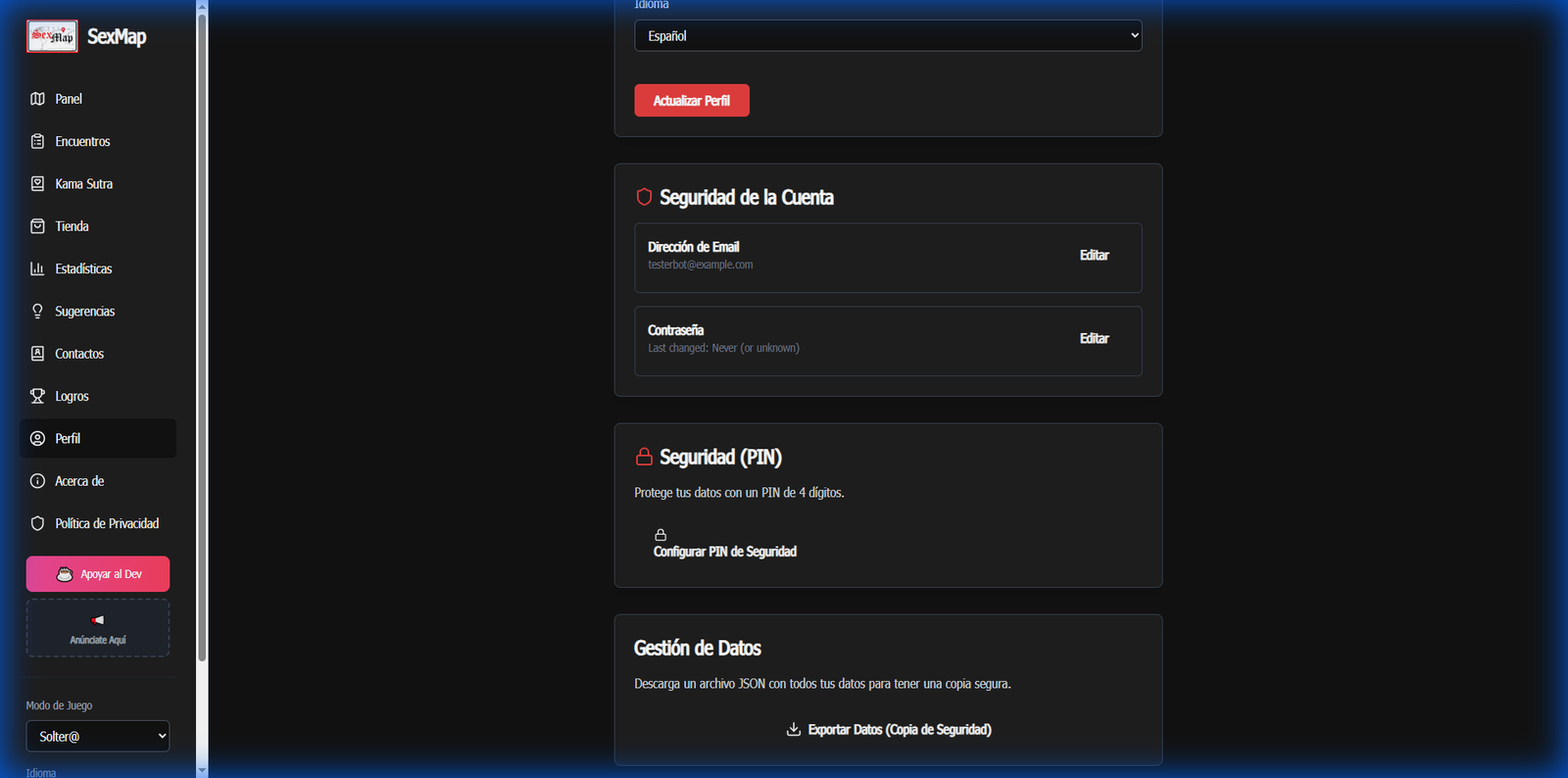This screenshot has height=778, width=1568.
Task: Click the Tienda shopping bag icon
Action: pyautogui.click(x=37, y=226)
